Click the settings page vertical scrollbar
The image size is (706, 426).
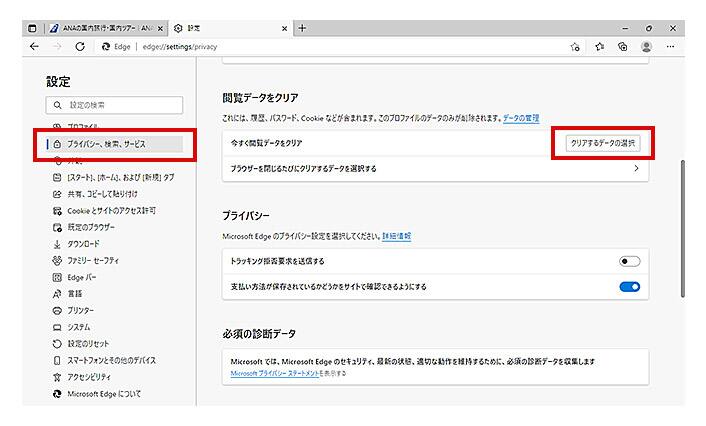click(682, 230)
